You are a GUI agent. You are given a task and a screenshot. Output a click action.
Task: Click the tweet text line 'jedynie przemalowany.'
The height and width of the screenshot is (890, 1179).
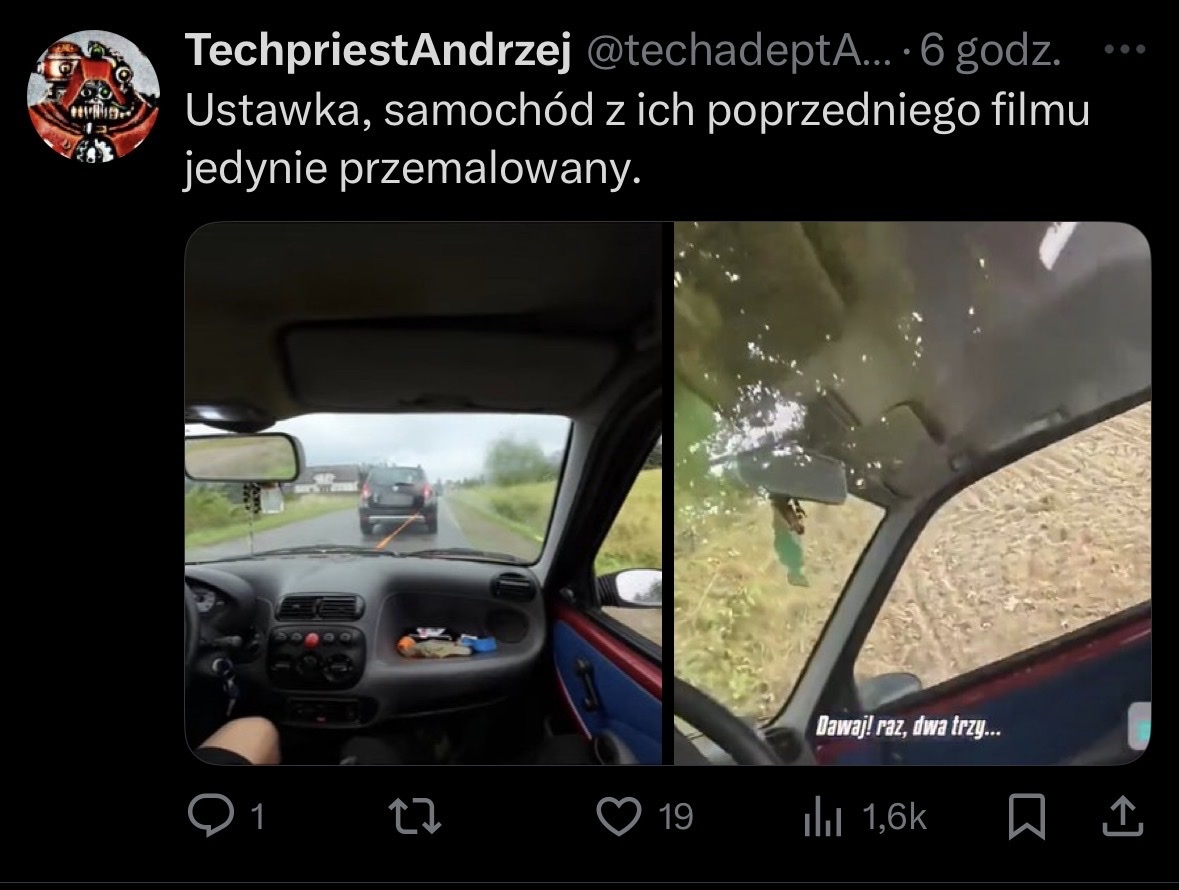412,168
